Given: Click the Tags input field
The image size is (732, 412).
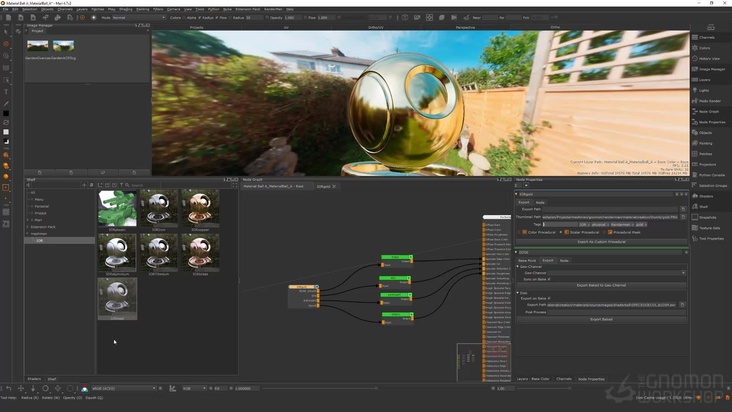Looking at the screenshot, I should [561, 224].
